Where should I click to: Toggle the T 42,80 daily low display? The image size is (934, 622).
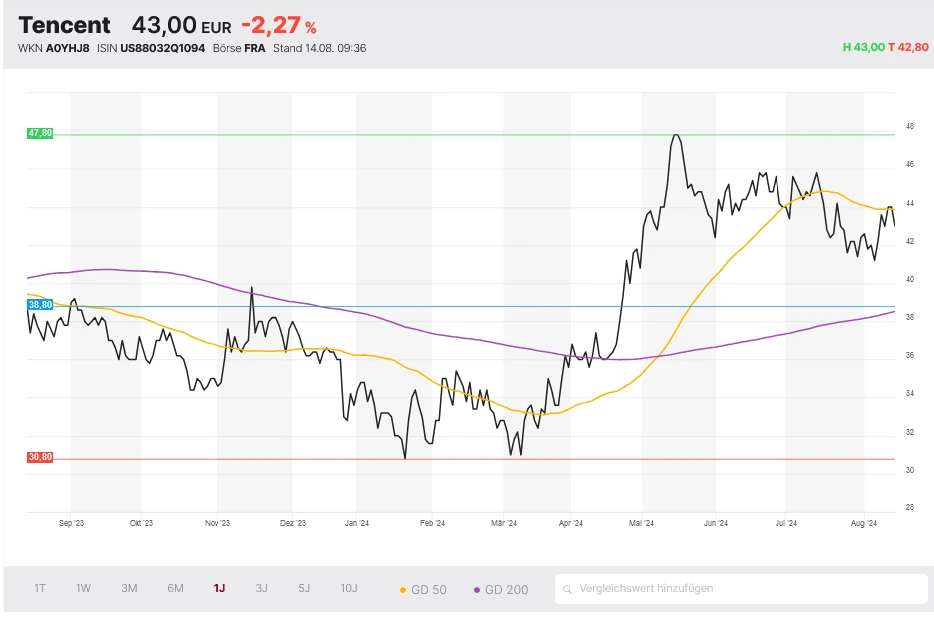point(908,46)
